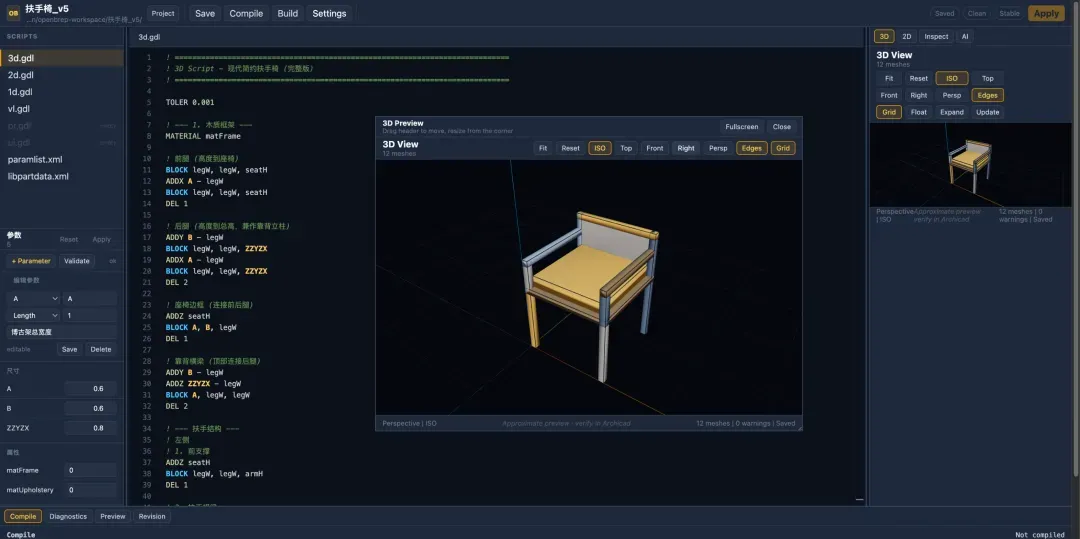
Task: Click Compile in the top toolbar
Action: pyautogui.click(x=247, y=13)
